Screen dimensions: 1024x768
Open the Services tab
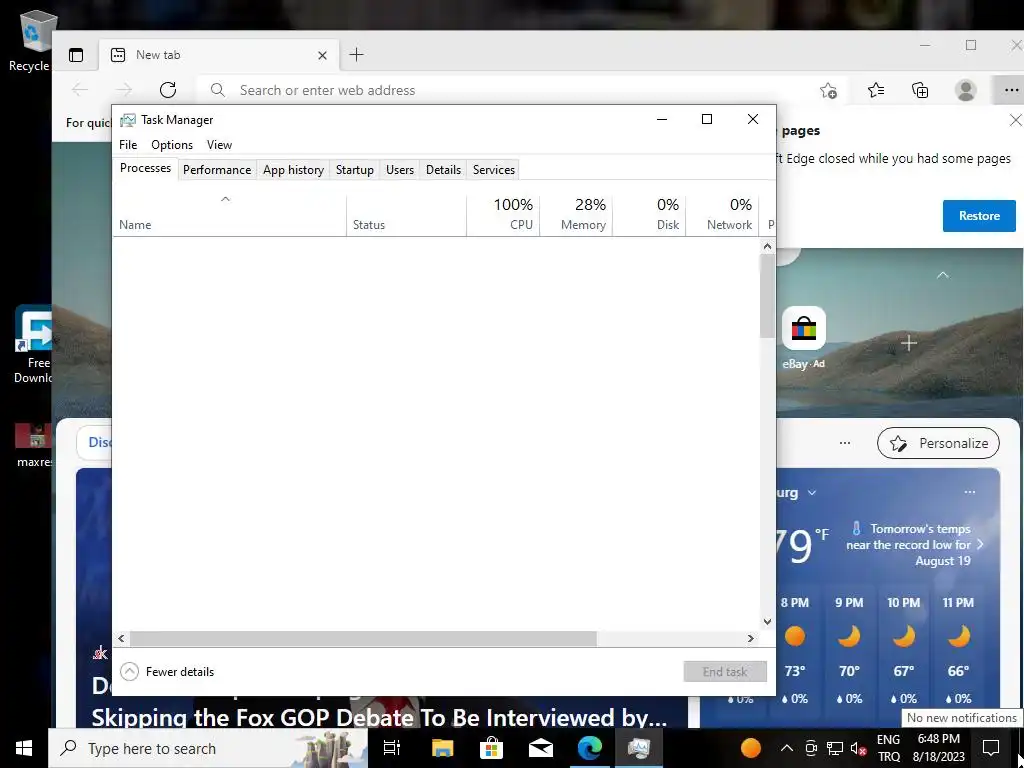coord(494,170)
